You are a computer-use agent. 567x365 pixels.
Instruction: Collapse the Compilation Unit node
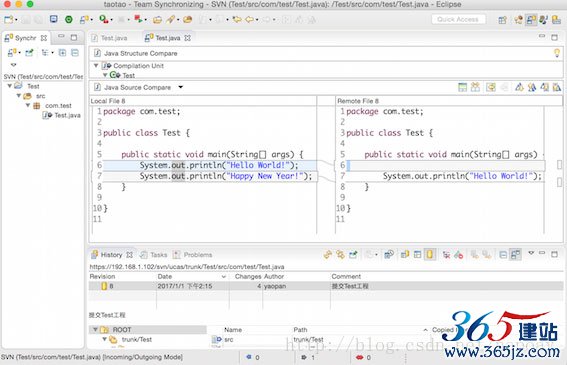click(96, 65)
